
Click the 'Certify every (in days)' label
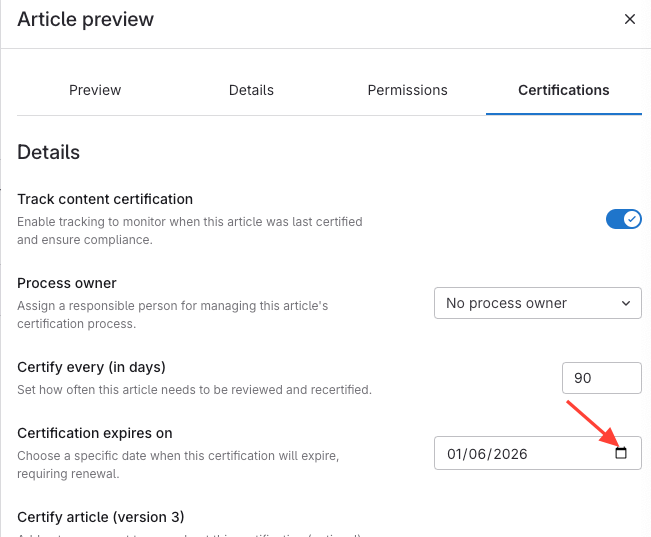(91, 367)
